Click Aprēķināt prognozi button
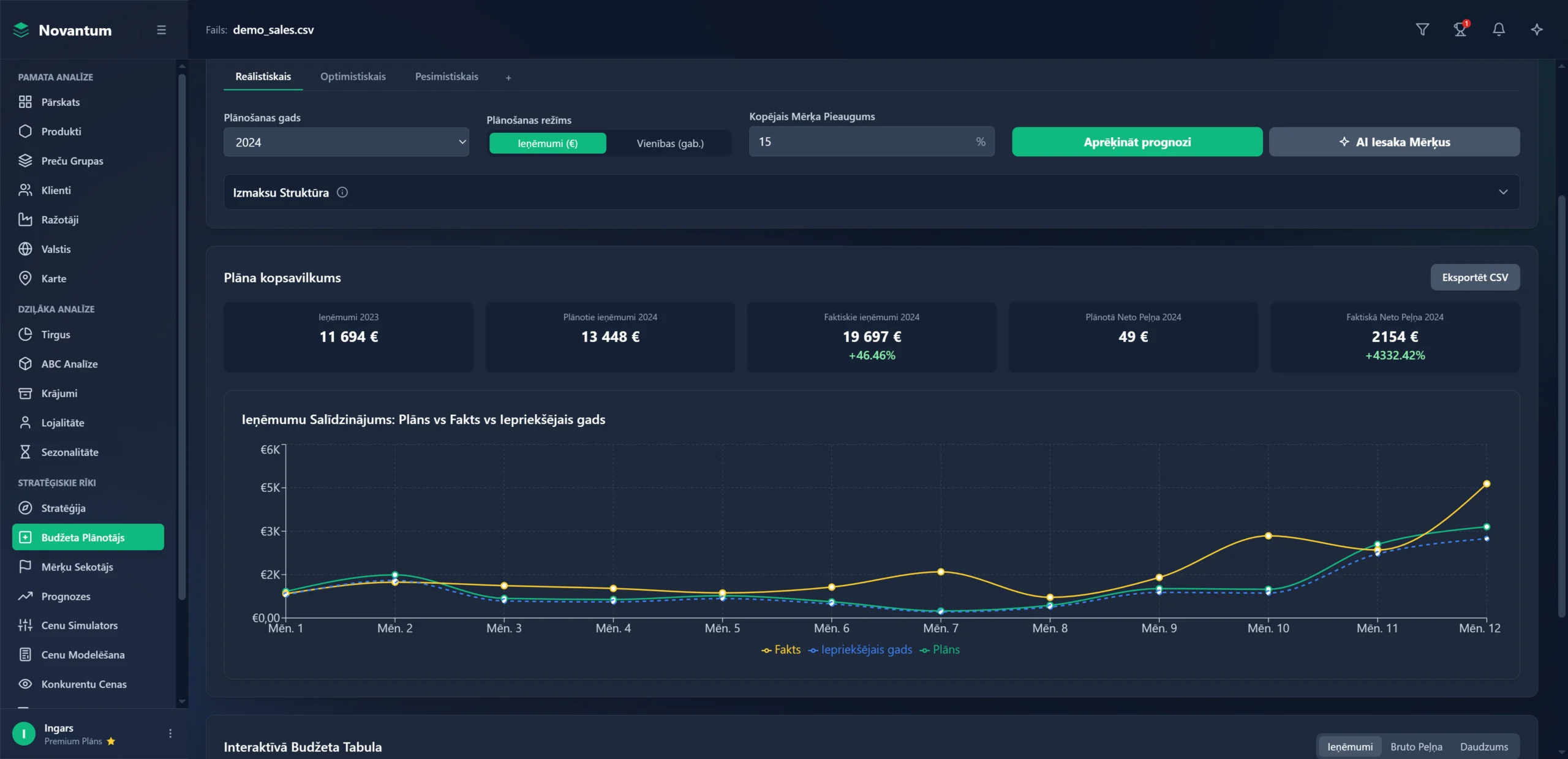Viewport: 1568px width, 759px height. point(1137,142)
